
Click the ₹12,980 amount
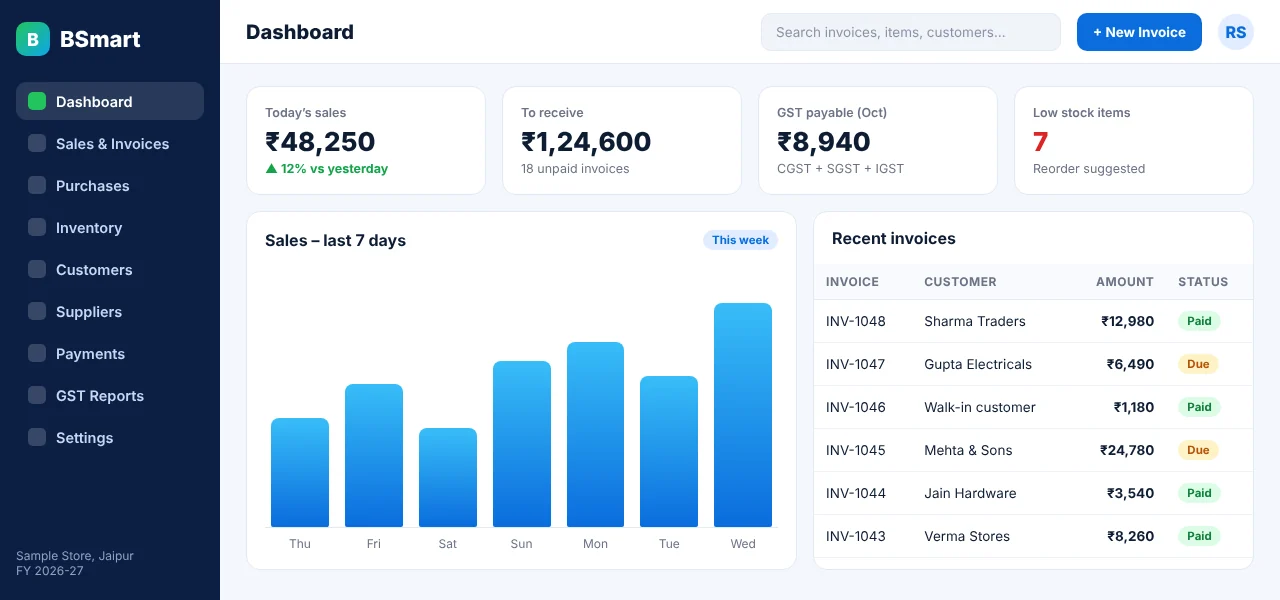1128,321
